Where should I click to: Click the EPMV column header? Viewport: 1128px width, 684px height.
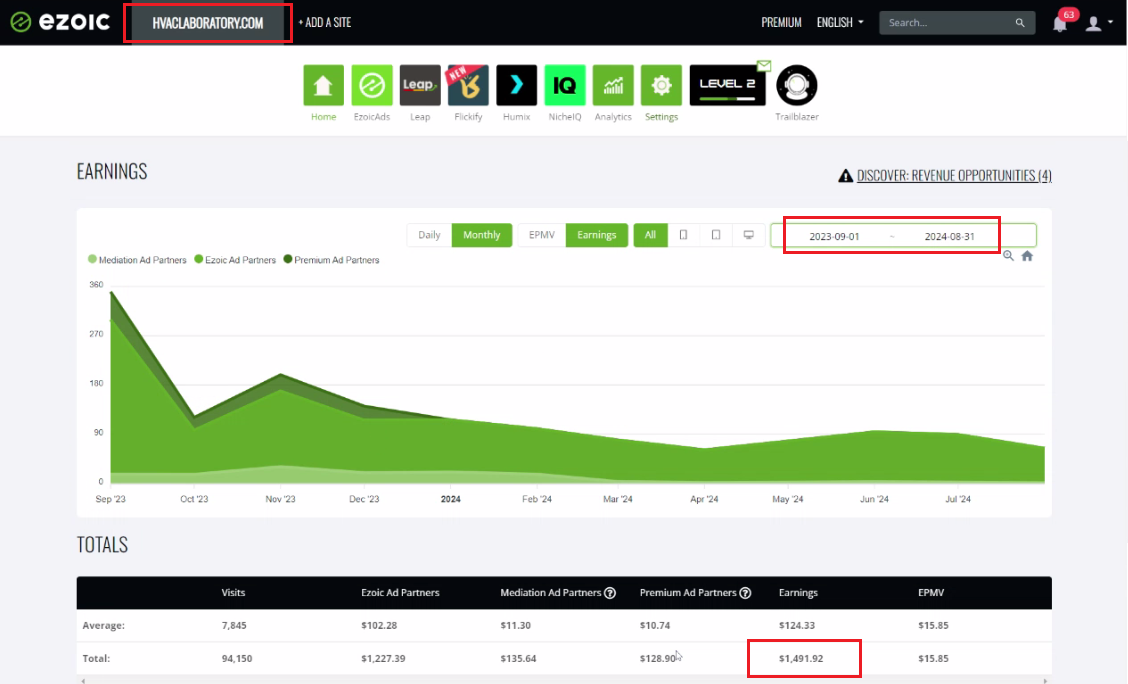tap(931, 593)
